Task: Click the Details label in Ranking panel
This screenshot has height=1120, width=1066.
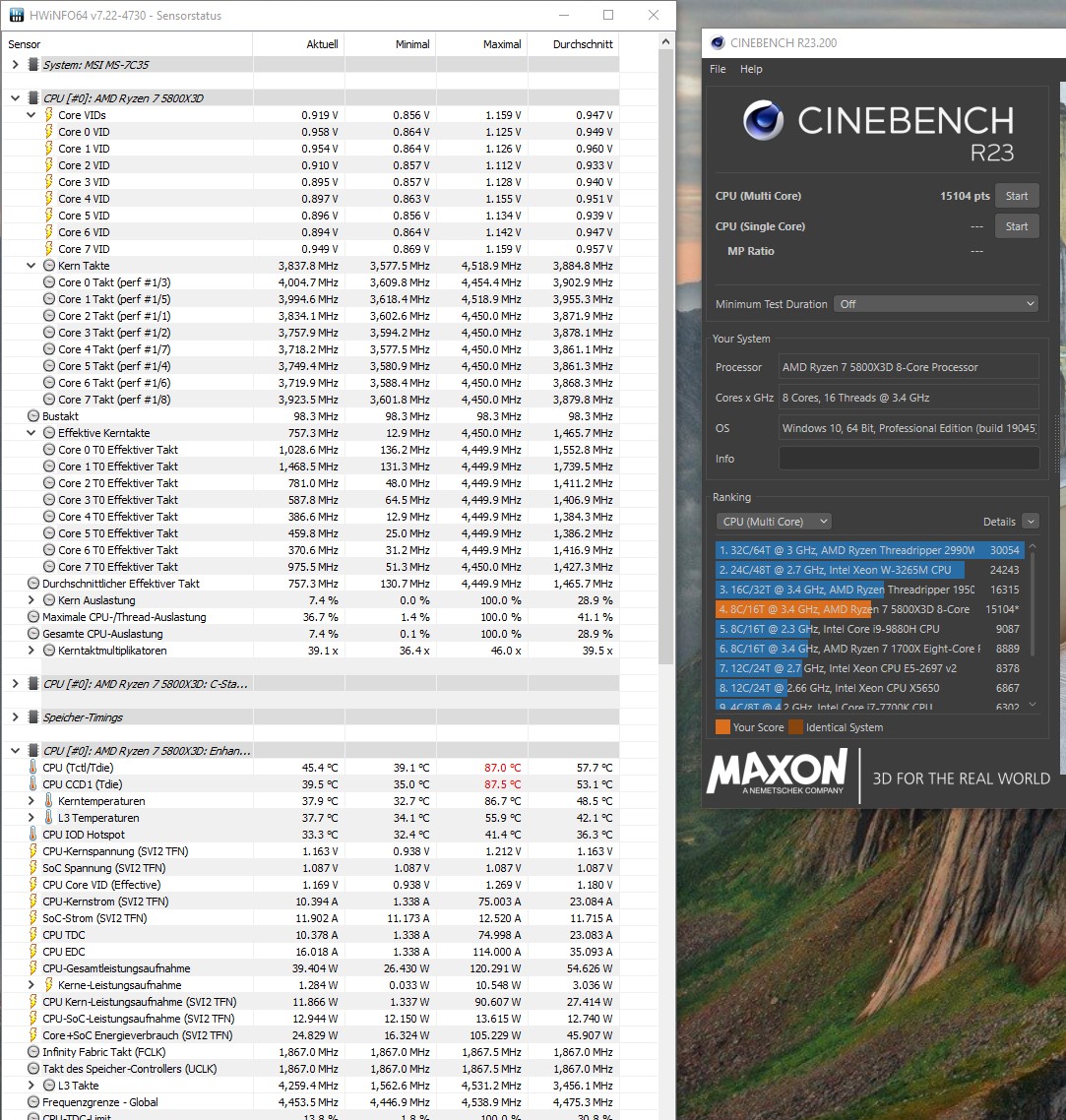Action: tap(999, 522)
